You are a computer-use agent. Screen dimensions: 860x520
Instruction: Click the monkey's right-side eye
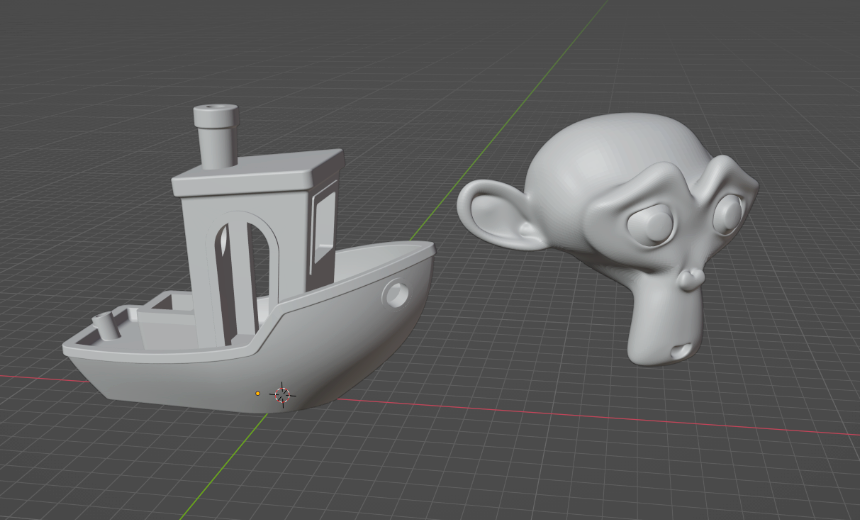tap(727, 211)
